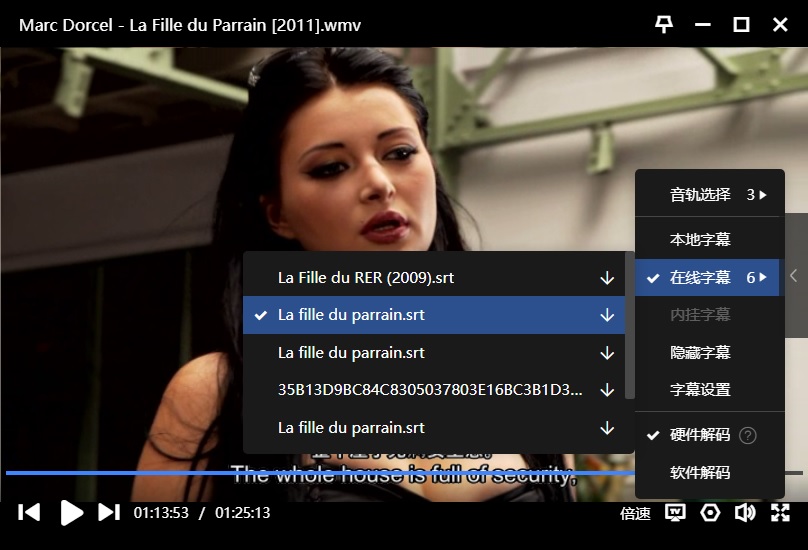Skip to the next video
The width and height of the screenshot is (808, 550).
pyautogui.click(x=109, y=513)
